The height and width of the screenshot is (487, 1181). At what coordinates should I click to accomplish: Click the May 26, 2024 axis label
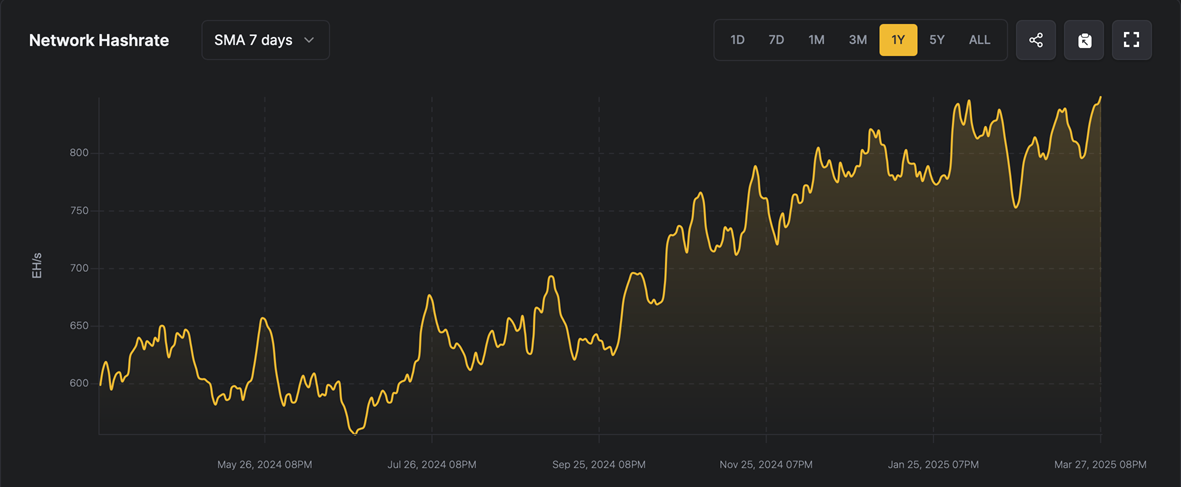[x=264, y=465]
